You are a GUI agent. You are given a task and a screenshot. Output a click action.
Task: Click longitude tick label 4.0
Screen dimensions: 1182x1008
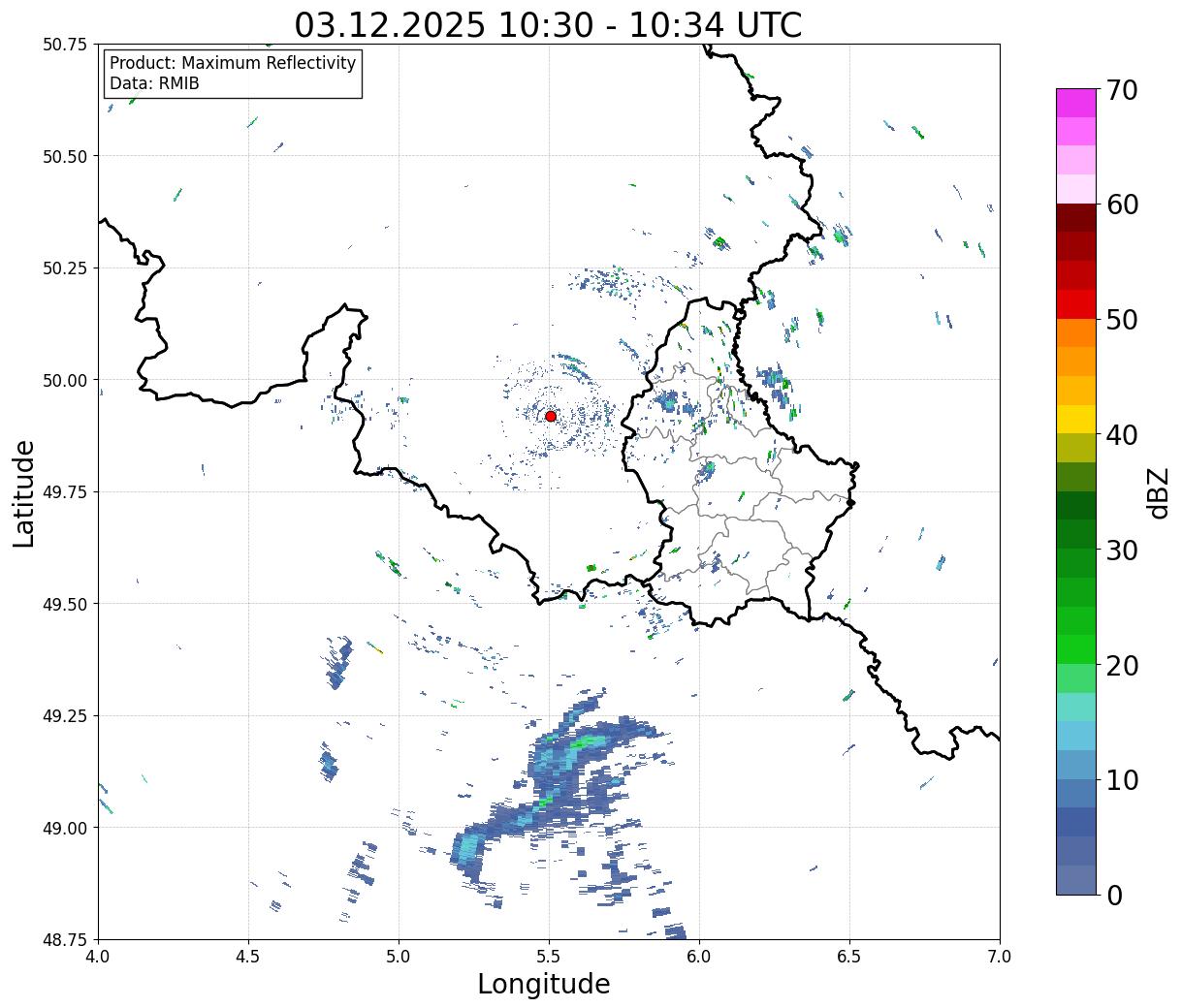(x=99, y=957)
